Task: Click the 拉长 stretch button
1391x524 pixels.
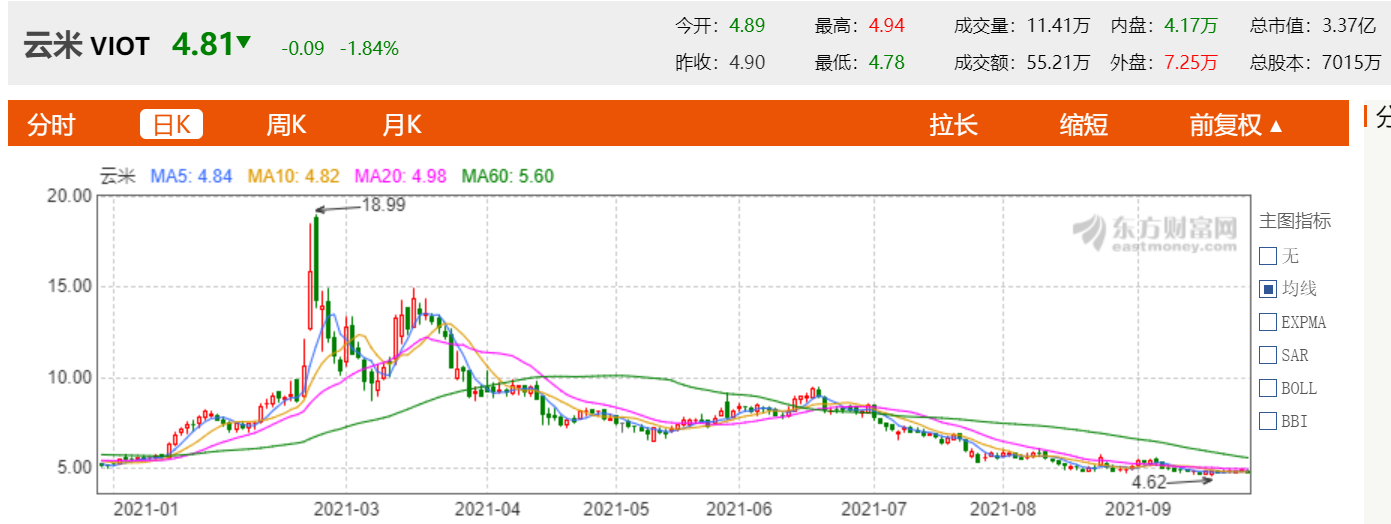Action: pyautogui.click(x=953, y=125)
